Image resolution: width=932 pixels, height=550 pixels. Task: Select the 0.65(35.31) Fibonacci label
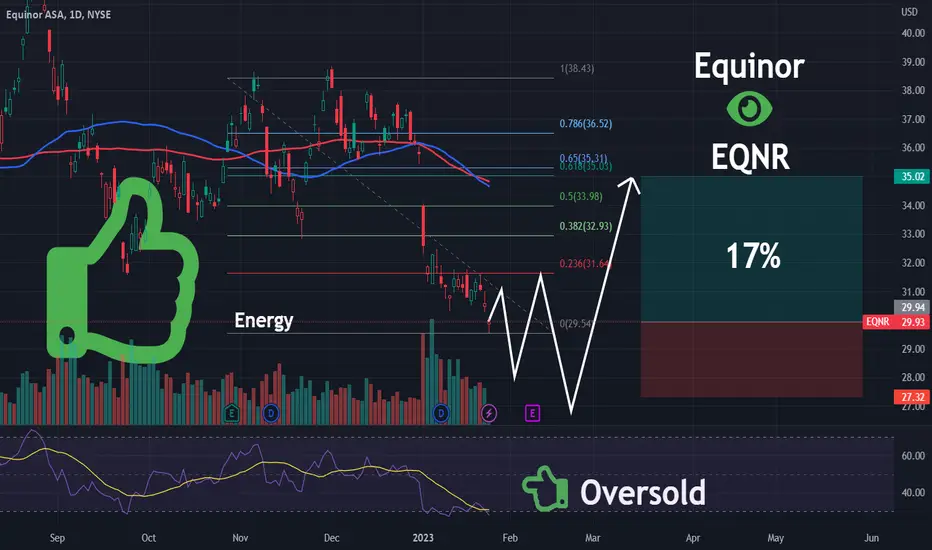(x=583, y=158)
